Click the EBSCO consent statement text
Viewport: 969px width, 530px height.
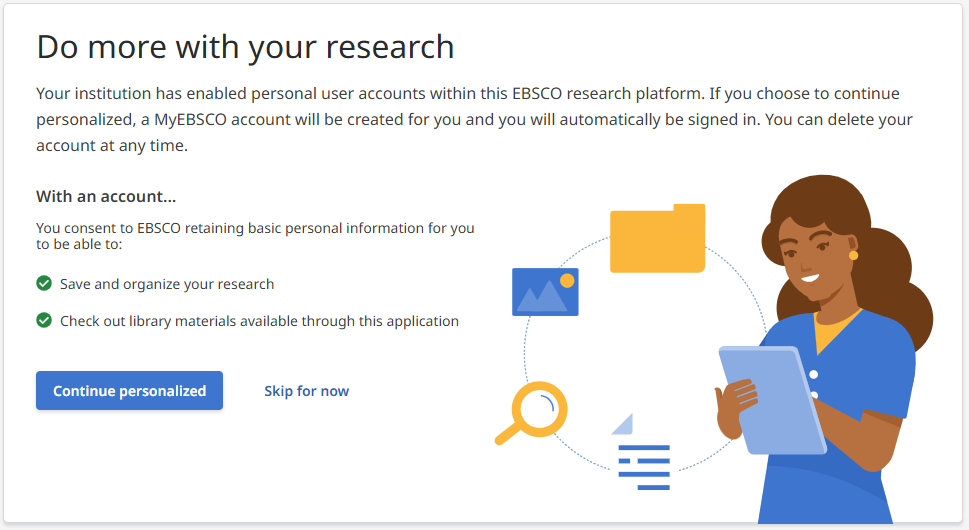255,236
